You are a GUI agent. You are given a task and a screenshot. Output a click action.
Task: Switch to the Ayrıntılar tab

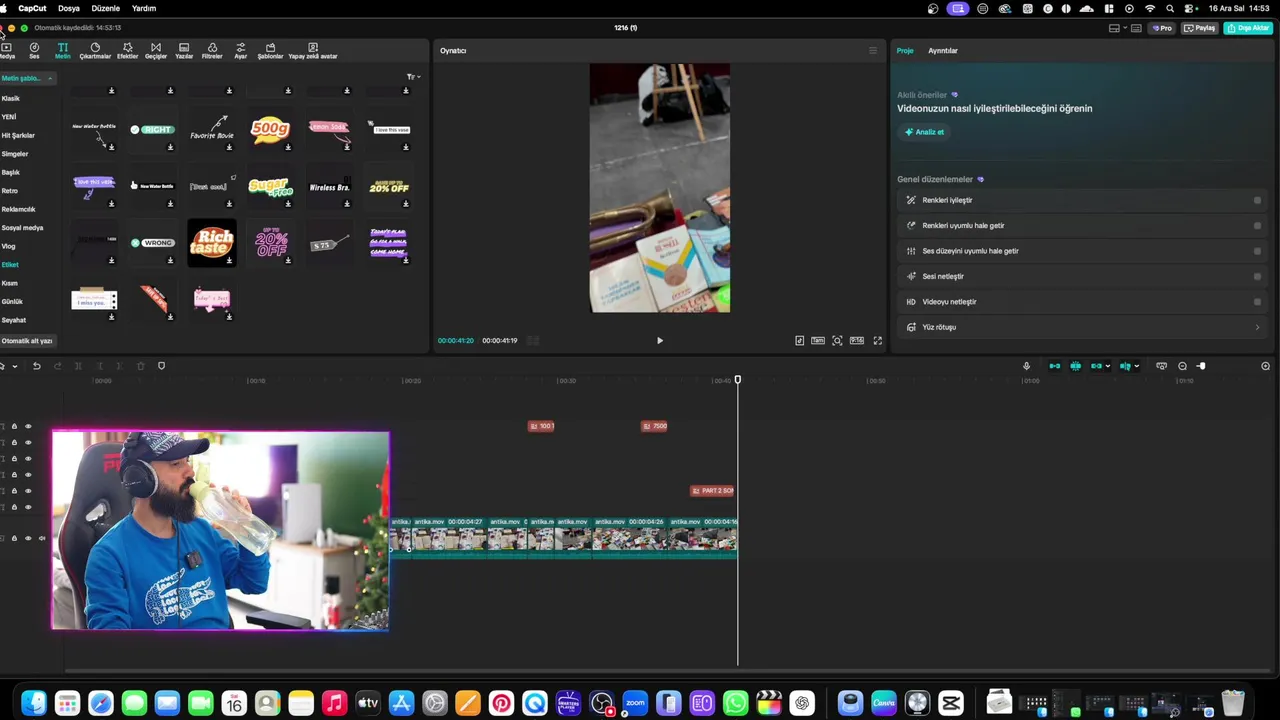coord(942,51)
